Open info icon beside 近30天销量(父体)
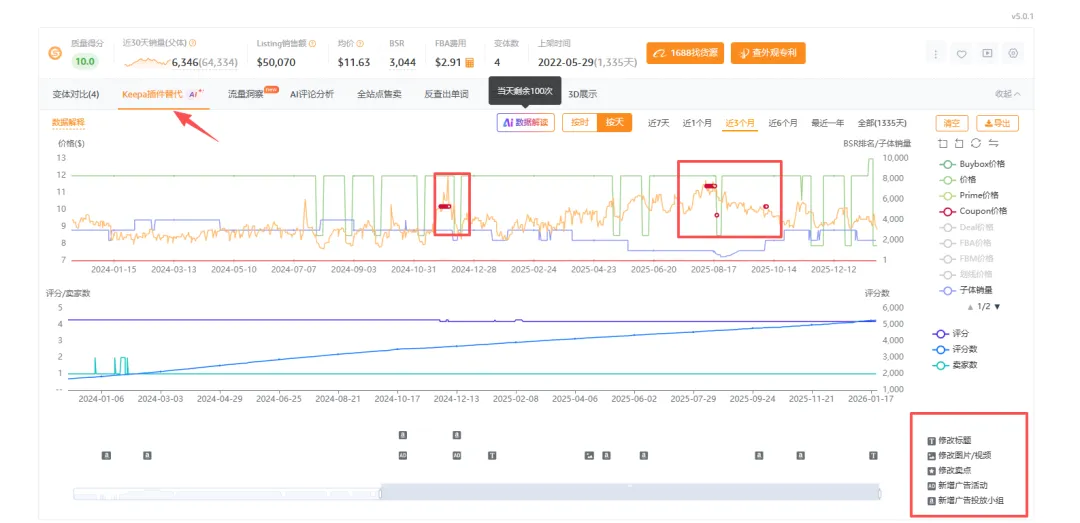Viewport: 1080px width, 523px height. (x=192, y=43)
